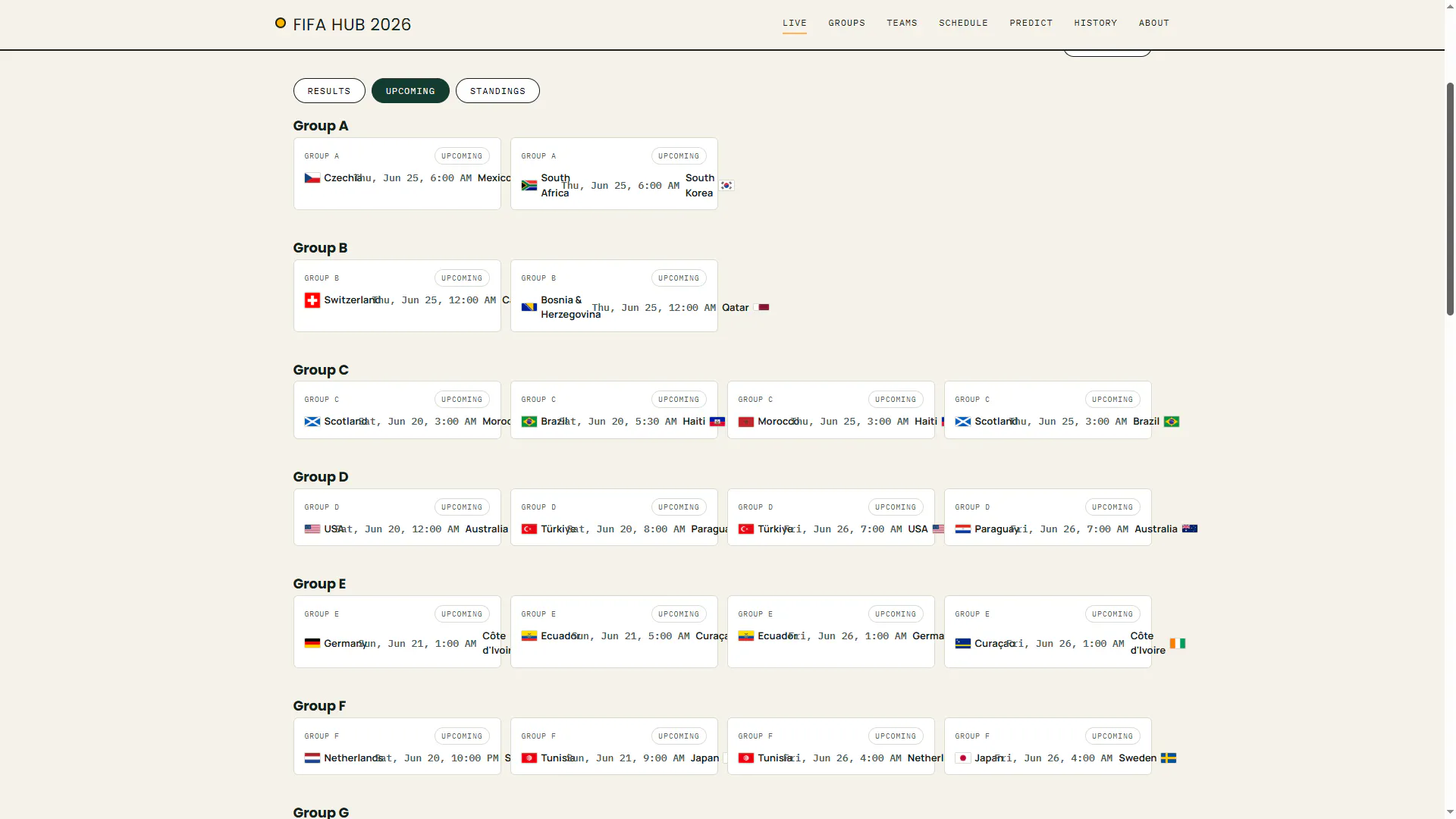
Task: Click Tunisia flag in the Tunisia–Japan card
Action: tap(529, 758)
